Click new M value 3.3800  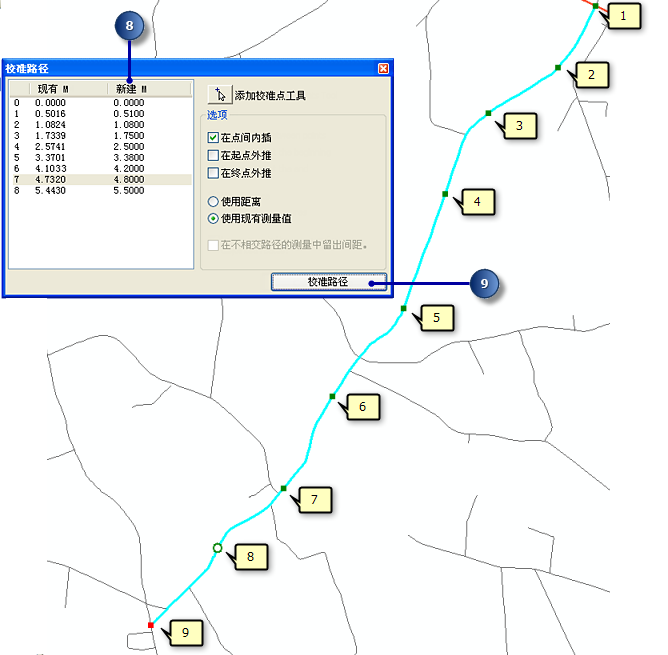click(129, 158)
